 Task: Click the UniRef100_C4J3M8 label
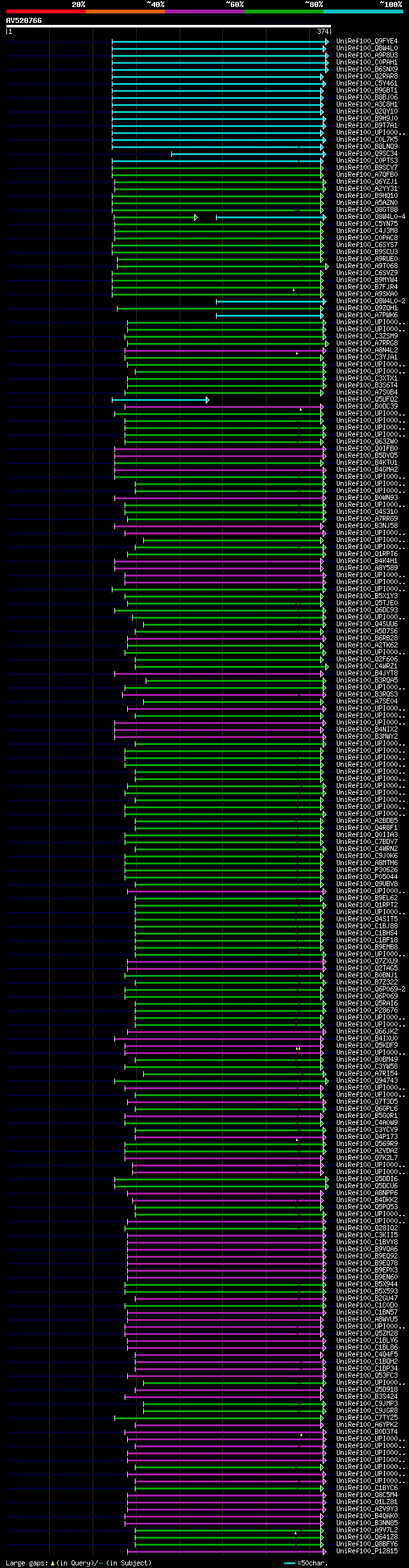(x=367, y=231)
